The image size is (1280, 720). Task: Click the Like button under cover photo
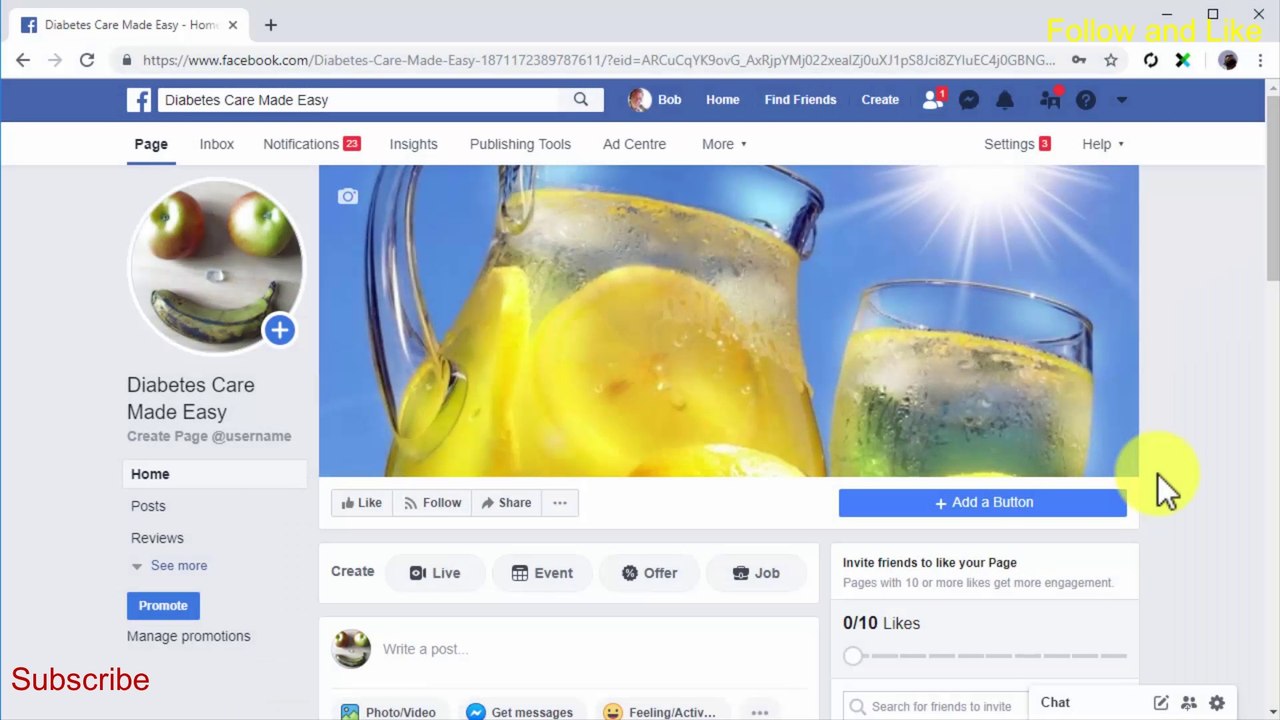362,503
